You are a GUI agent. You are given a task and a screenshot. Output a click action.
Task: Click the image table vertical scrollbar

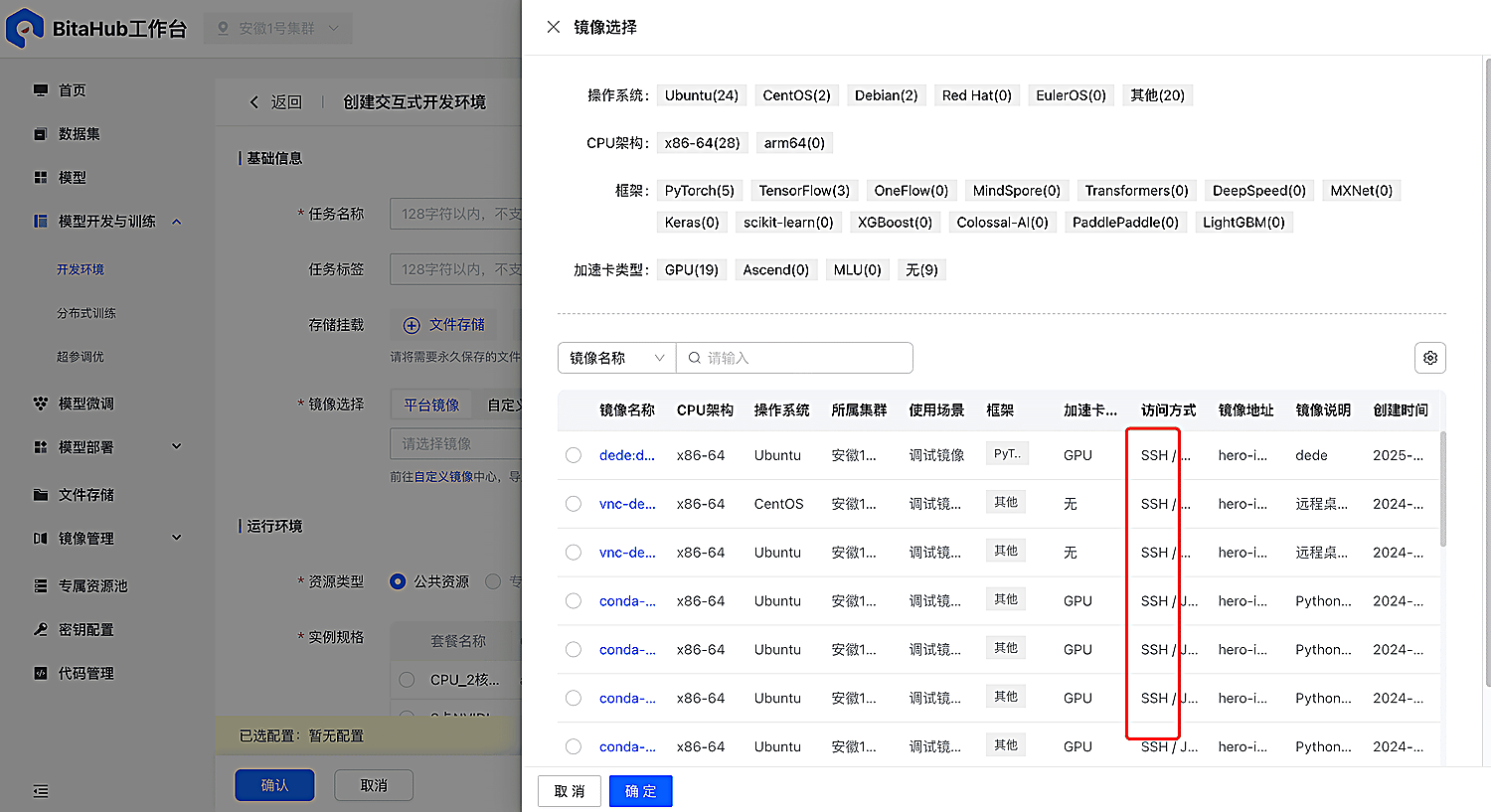point(1443,489)
